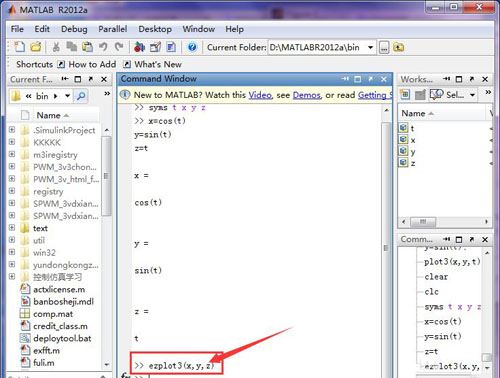Expand the .SimulinkProject folder

click(x=12, y=129)
